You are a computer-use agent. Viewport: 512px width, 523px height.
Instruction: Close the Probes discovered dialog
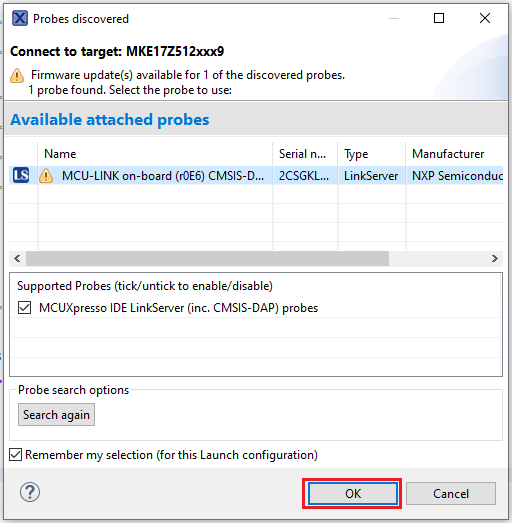(485, 18)
